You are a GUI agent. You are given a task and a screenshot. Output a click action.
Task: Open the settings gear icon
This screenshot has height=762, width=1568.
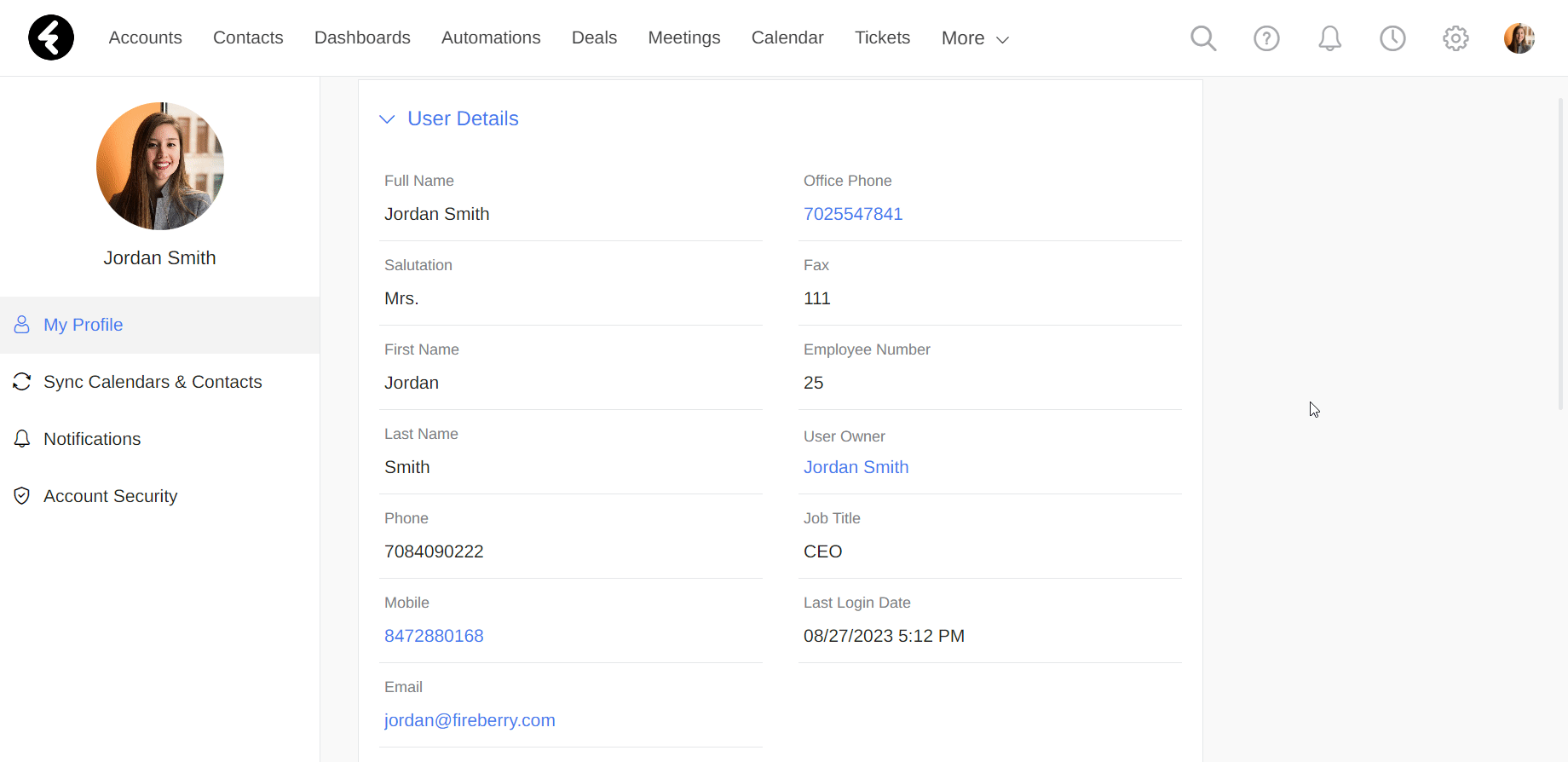point(1456,38)
